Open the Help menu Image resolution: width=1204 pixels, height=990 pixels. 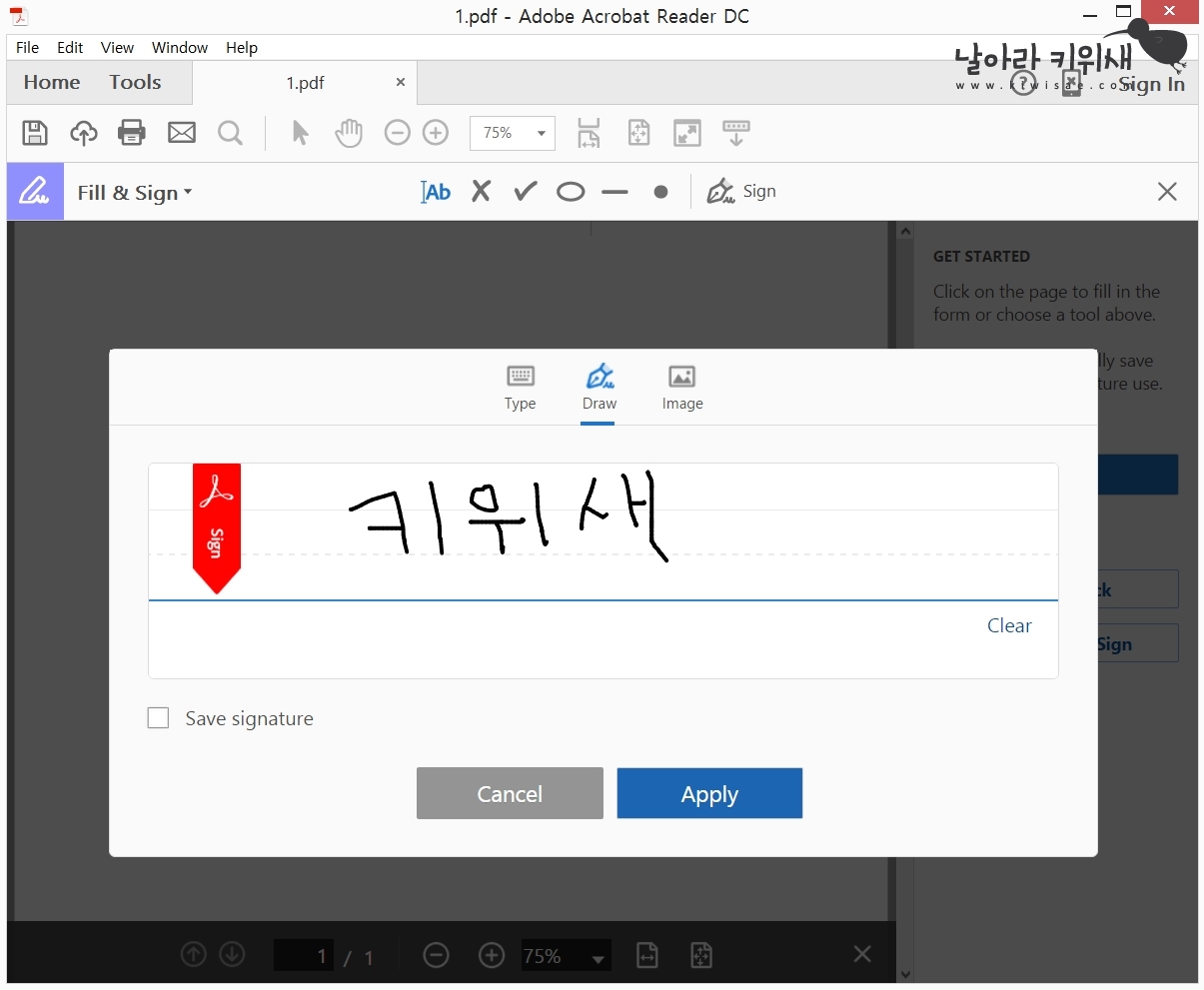(x=242, y=47)
